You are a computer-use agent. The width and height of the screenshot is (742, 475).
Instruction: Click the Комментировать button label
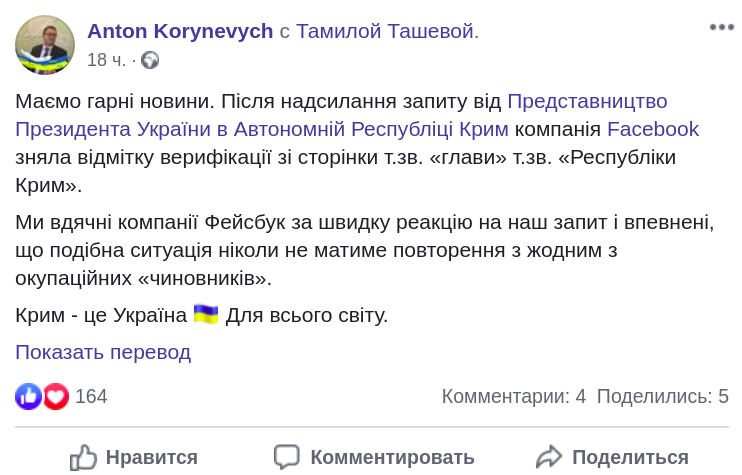(392, 457)
